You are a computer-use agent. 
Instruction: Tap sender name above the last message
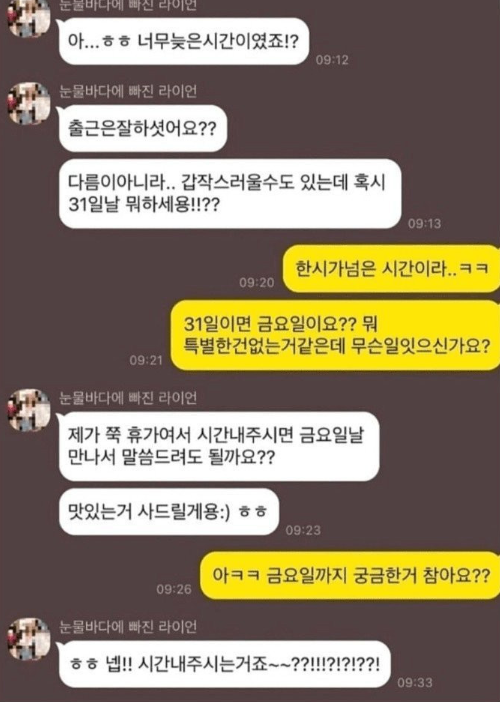tap(128, 627)
